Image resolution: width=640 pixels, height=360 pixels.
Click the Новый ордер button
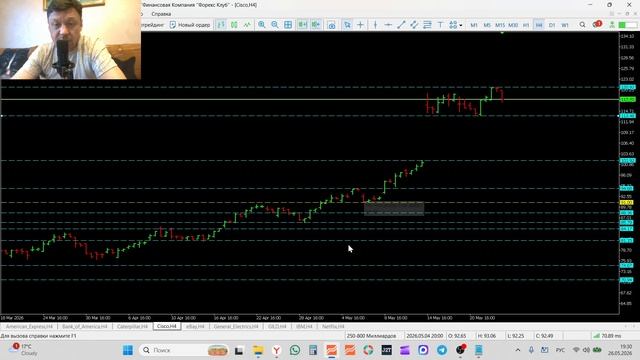[x=190, y=25]
